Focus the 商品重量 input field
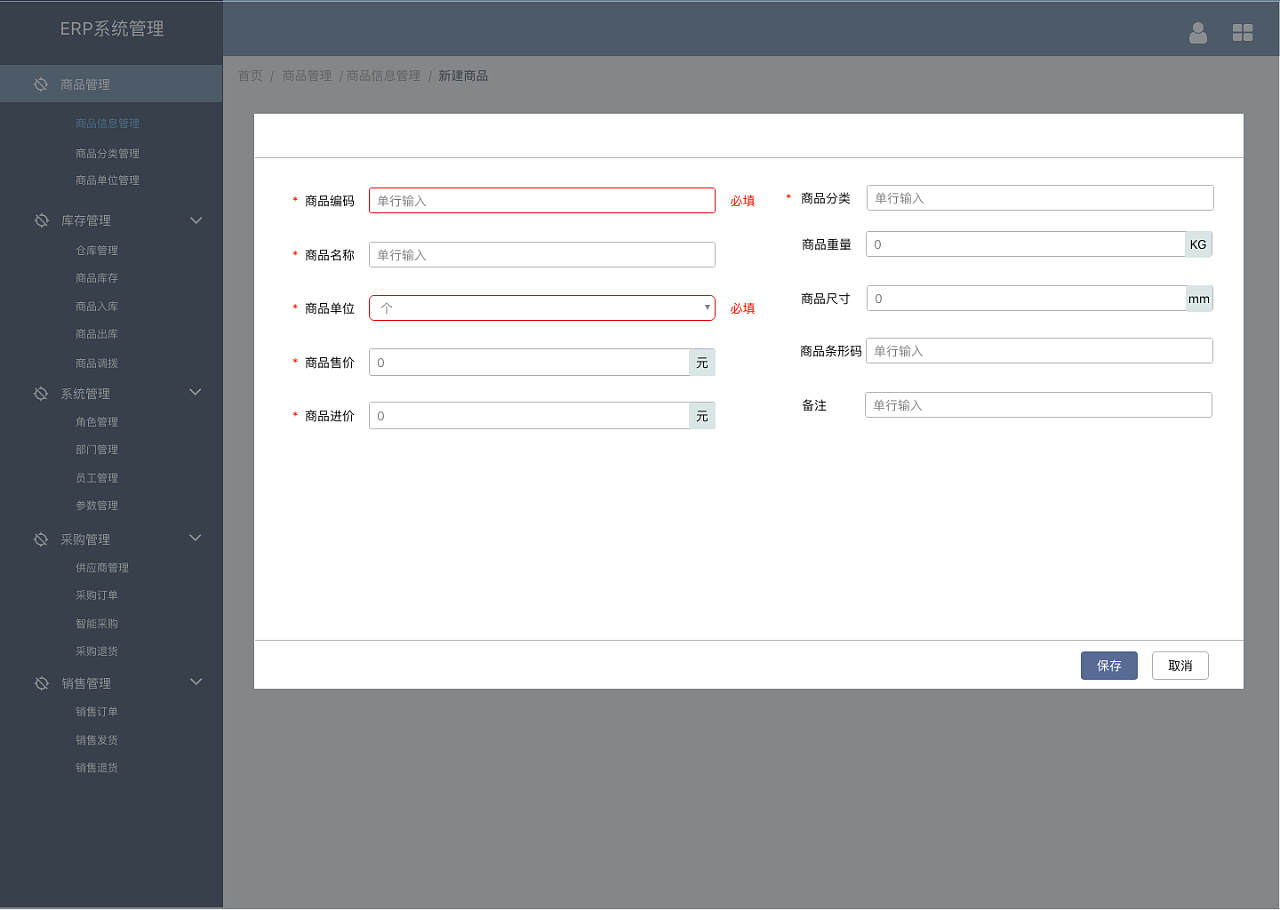Screen dimensions: 1280x910 pos(1025,245)
